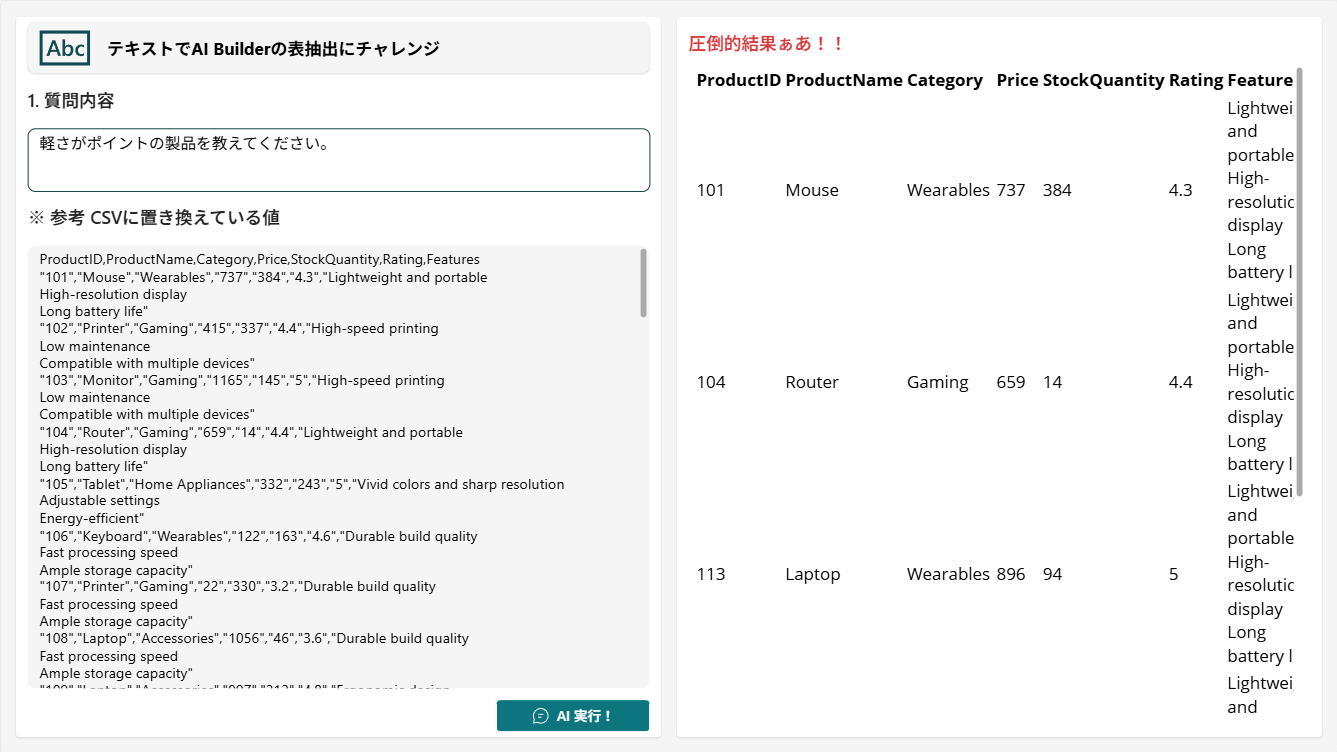
Task: Select the ProductID column header
Action: click(739, 80)
